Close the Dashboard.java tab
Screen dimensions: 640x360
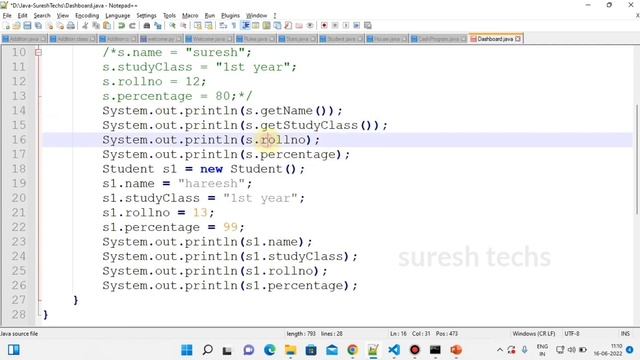[x=518, y=39]
